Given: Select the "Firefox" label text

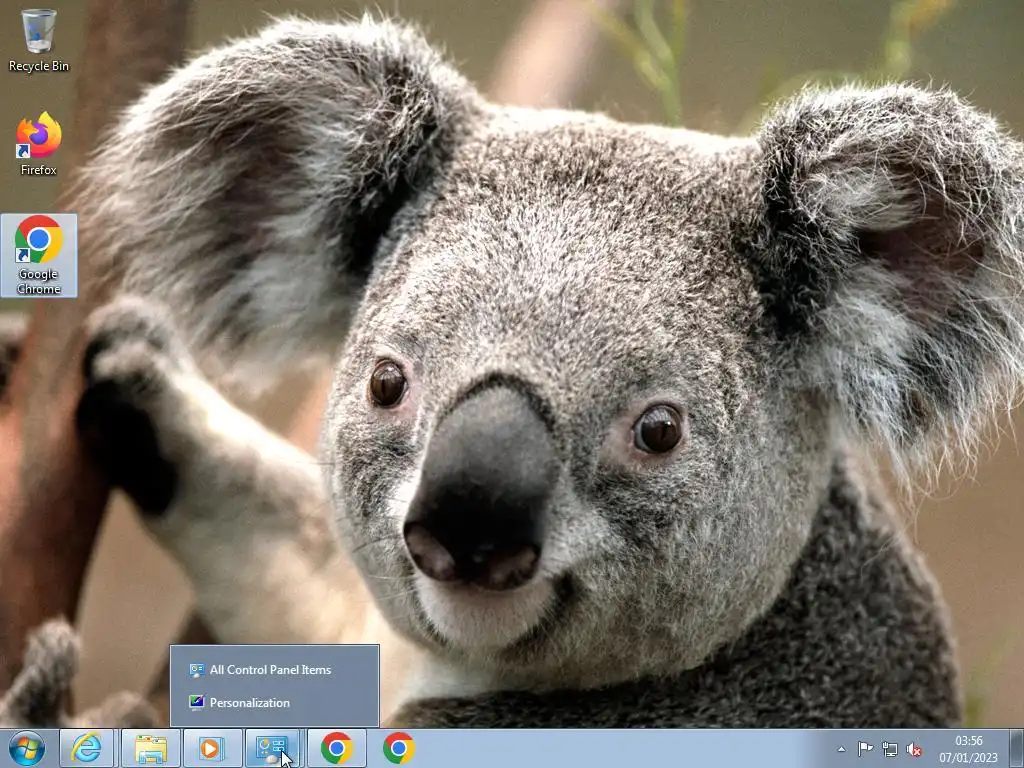Looking at the screenshot, I should pos(39,170).
